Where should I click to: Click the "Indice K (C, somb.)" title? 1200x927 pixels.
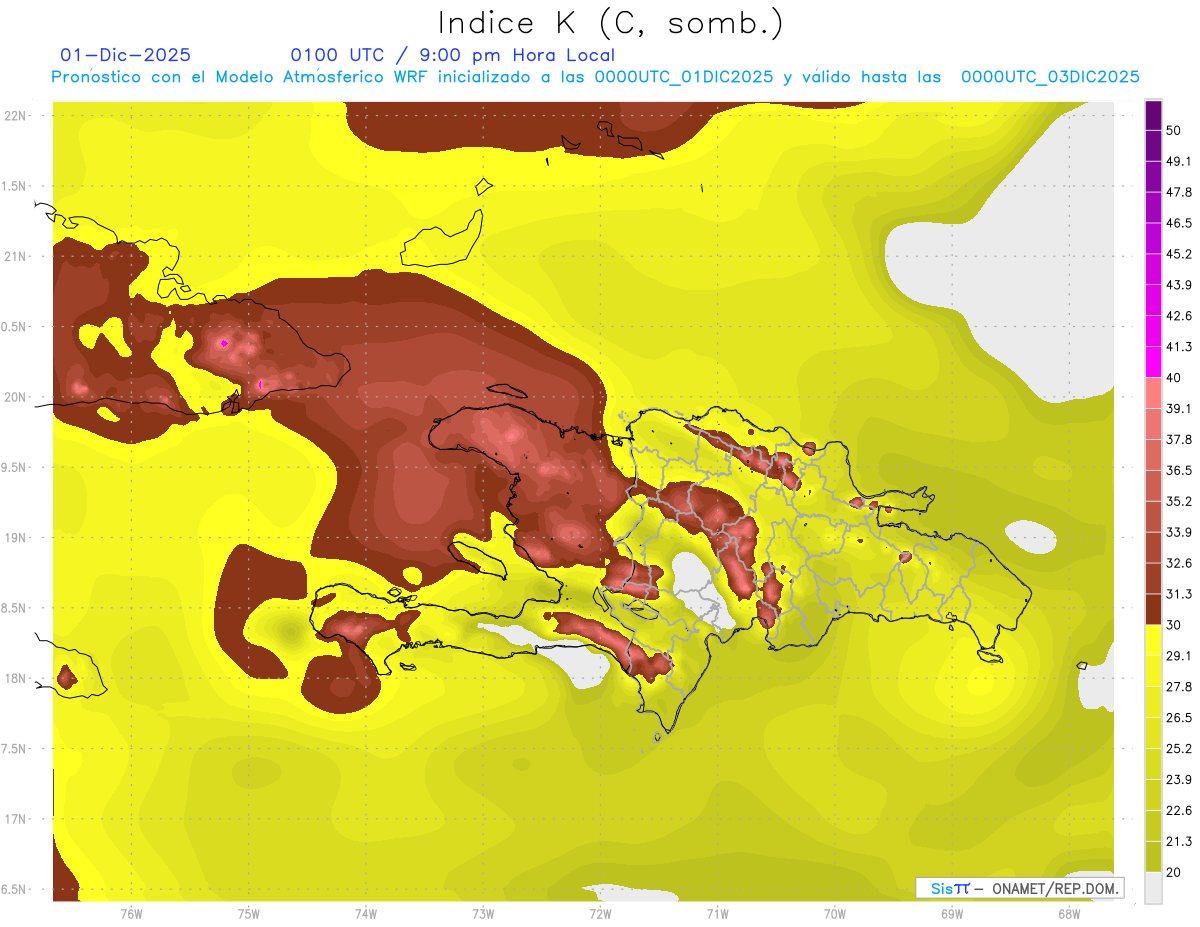[x=610, y=23]
